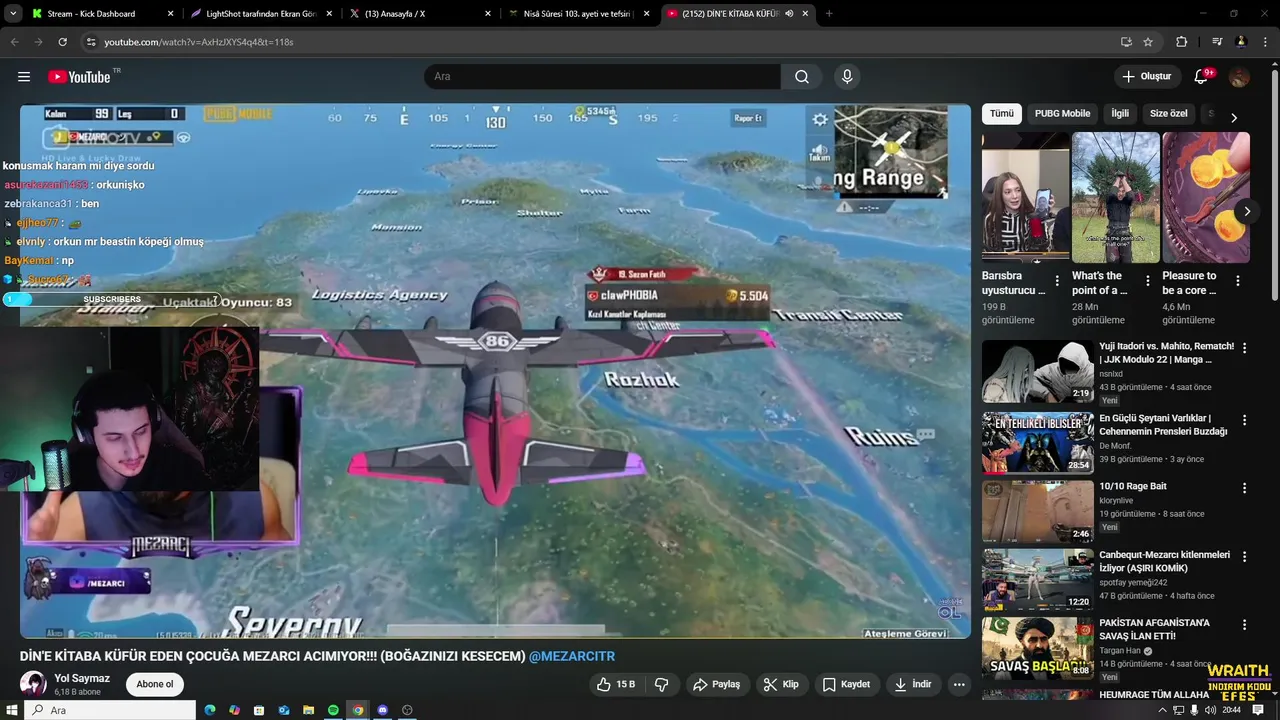Viewport: 1280px width, 720px height.
Task: Click the YouTube search input field
Action: coord(602,77)
